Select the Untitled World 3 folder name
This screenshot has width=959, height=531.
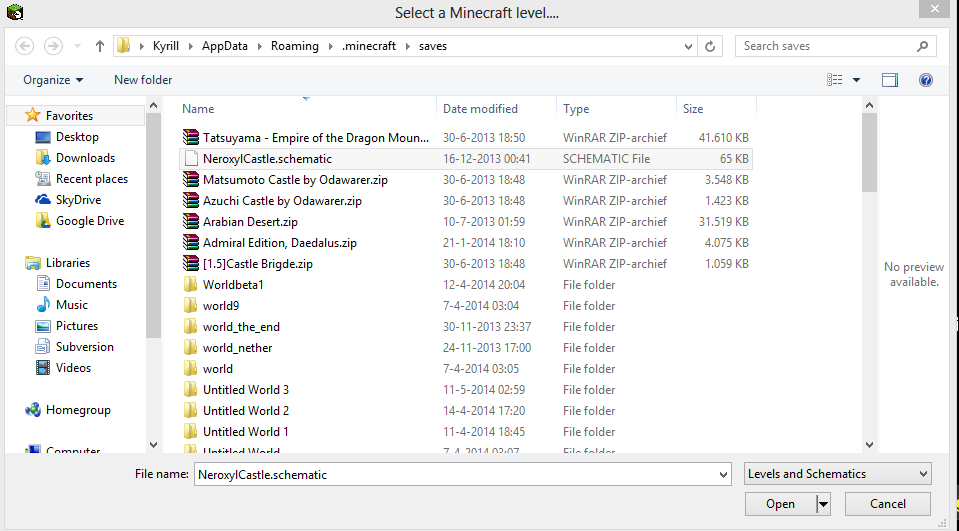246,390
